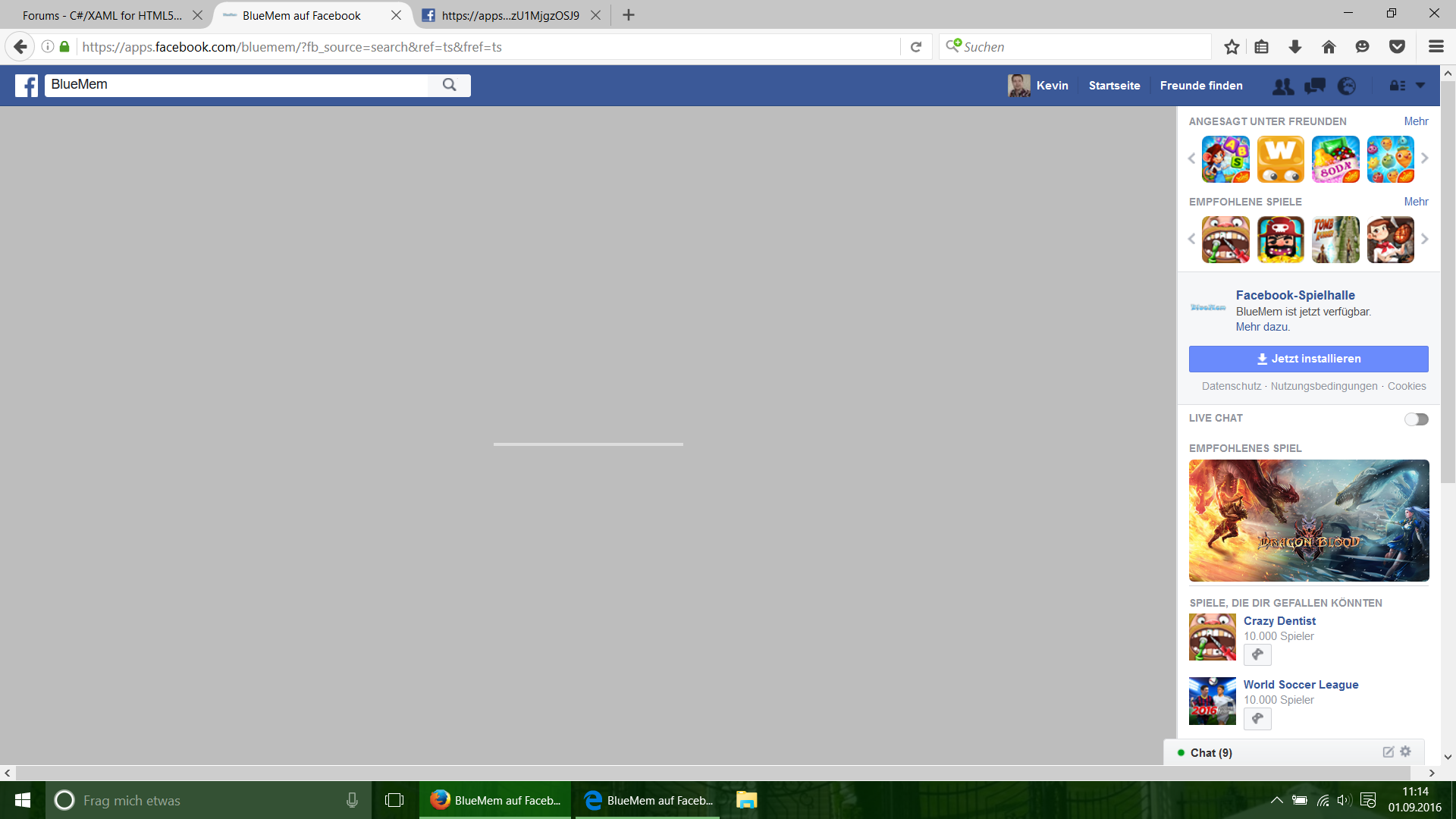The width and height of the screenshot is (1456, 819).
Task: Click Cortana Frag mich etwas search box
Action: coord(209,800)
